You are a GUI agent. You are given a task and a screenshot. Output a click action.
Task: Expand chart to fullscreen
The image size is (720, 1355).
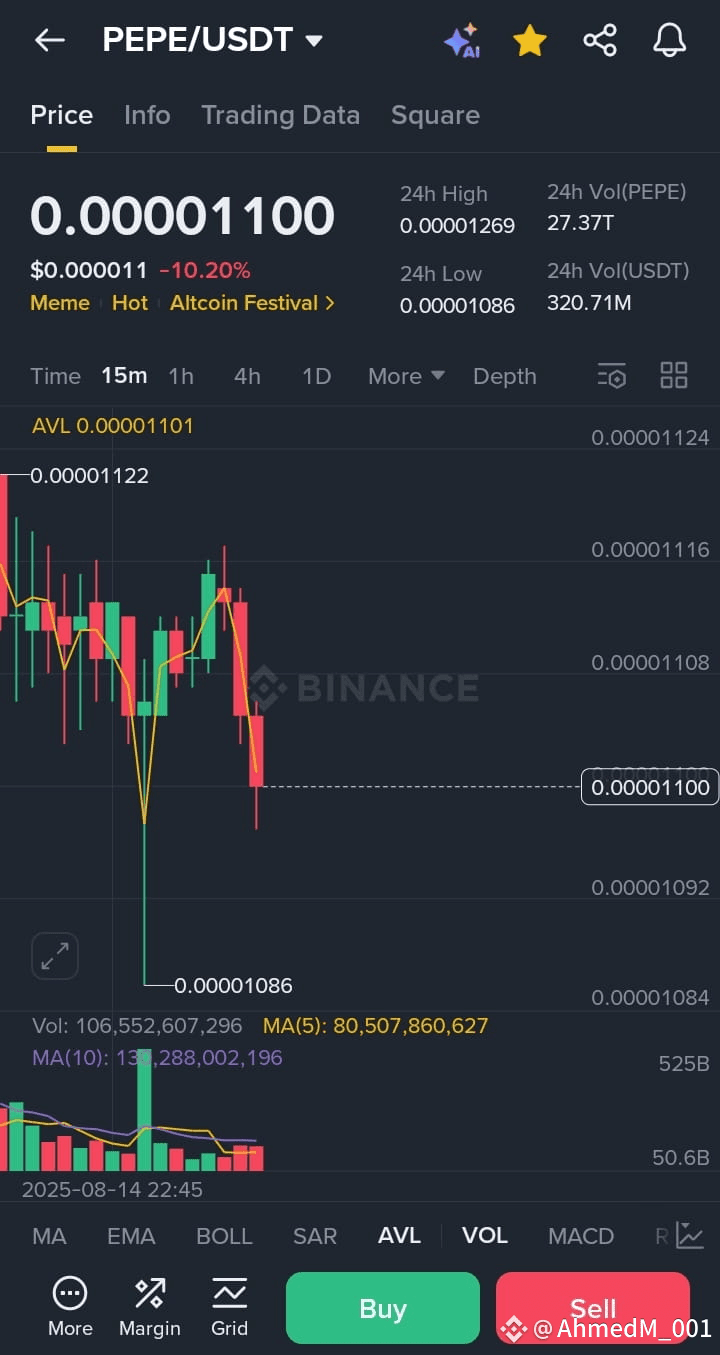pyautogui.click(x=55, y=956)
